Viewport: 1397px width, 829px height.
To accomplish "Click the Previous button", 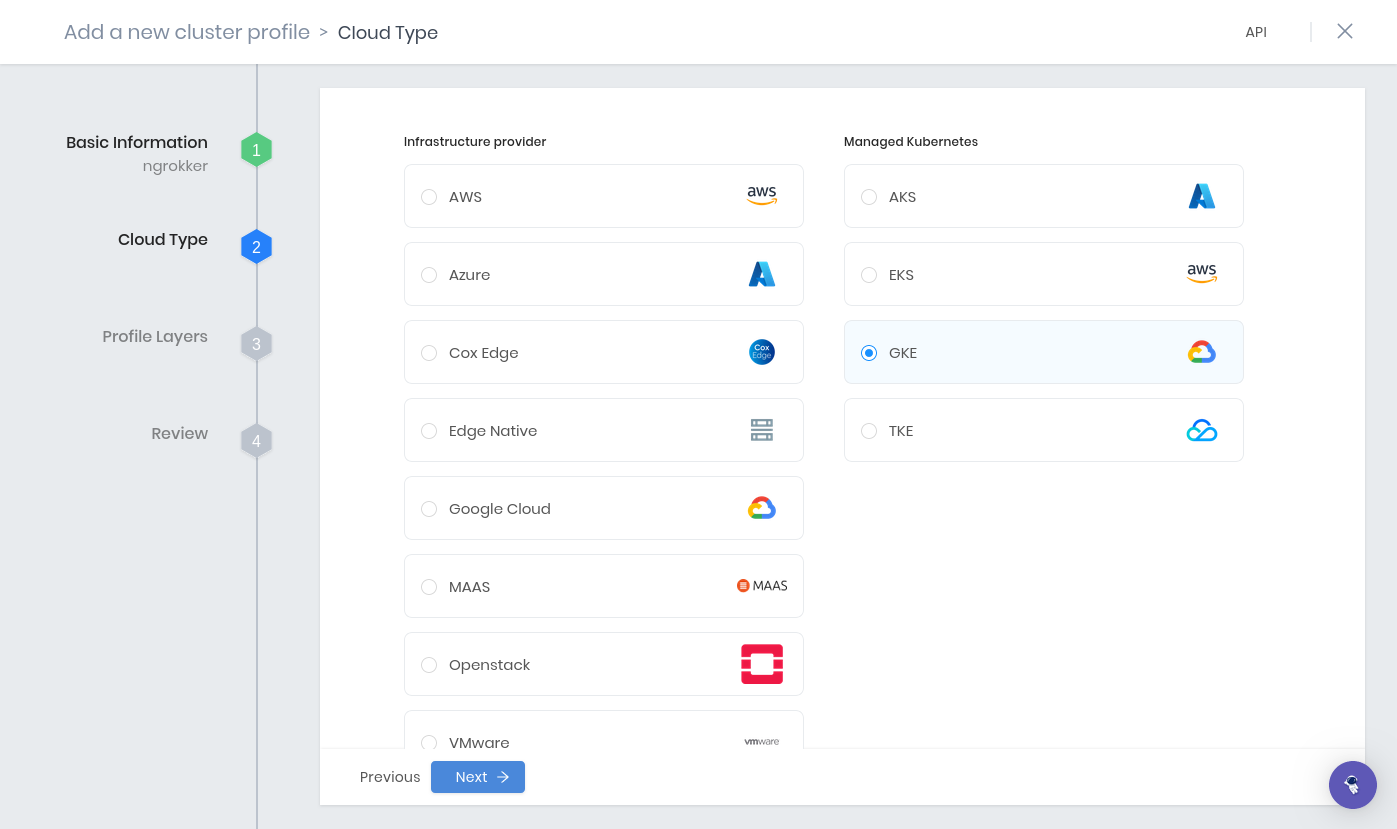I will (389, 776).
